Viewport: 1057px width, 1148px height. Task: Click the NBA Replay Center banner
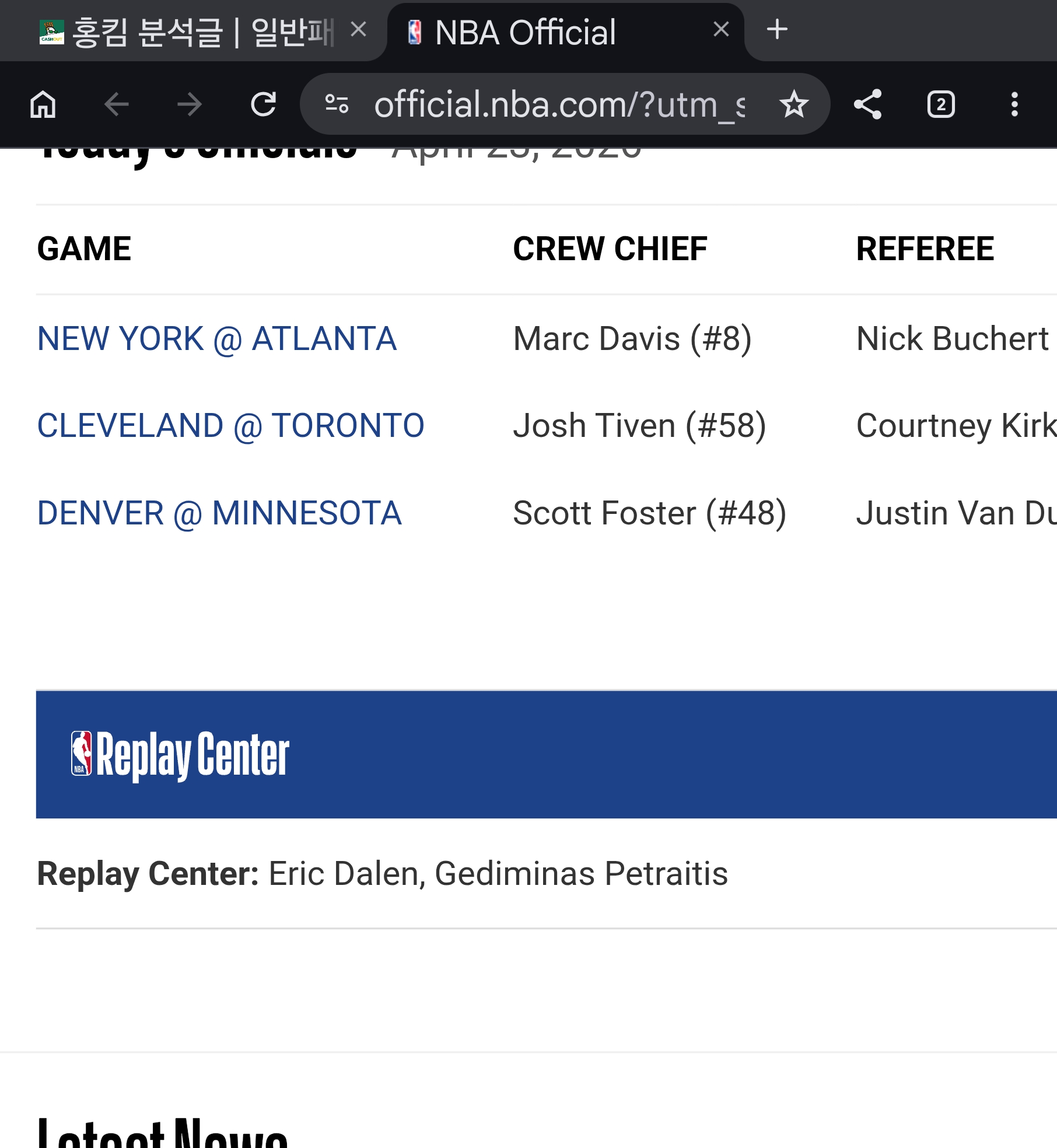[x=546, y=754]
